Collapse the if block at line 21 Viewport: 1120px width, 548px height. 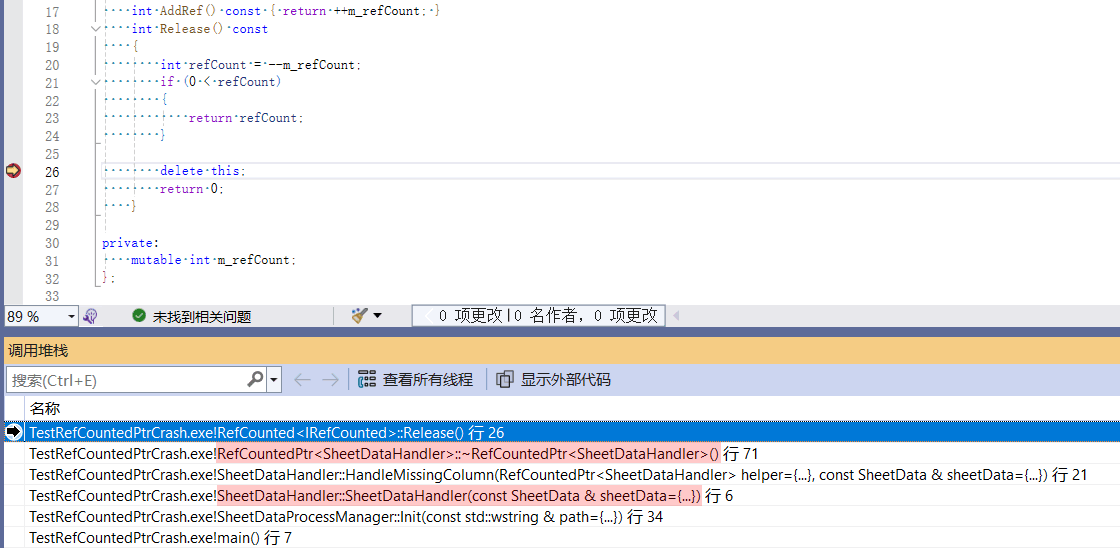[x=96, y=82]
